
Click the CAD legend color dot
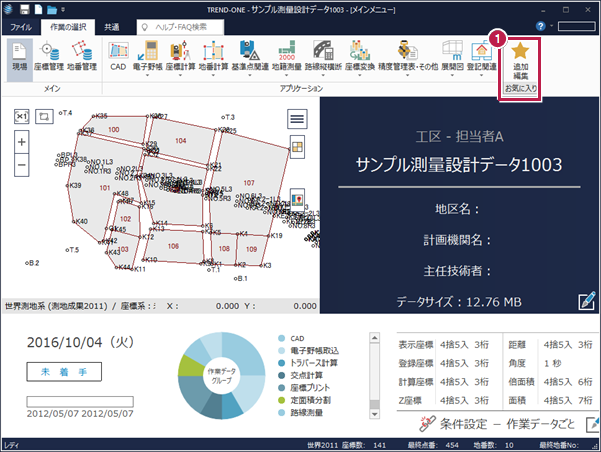(282, 338)
